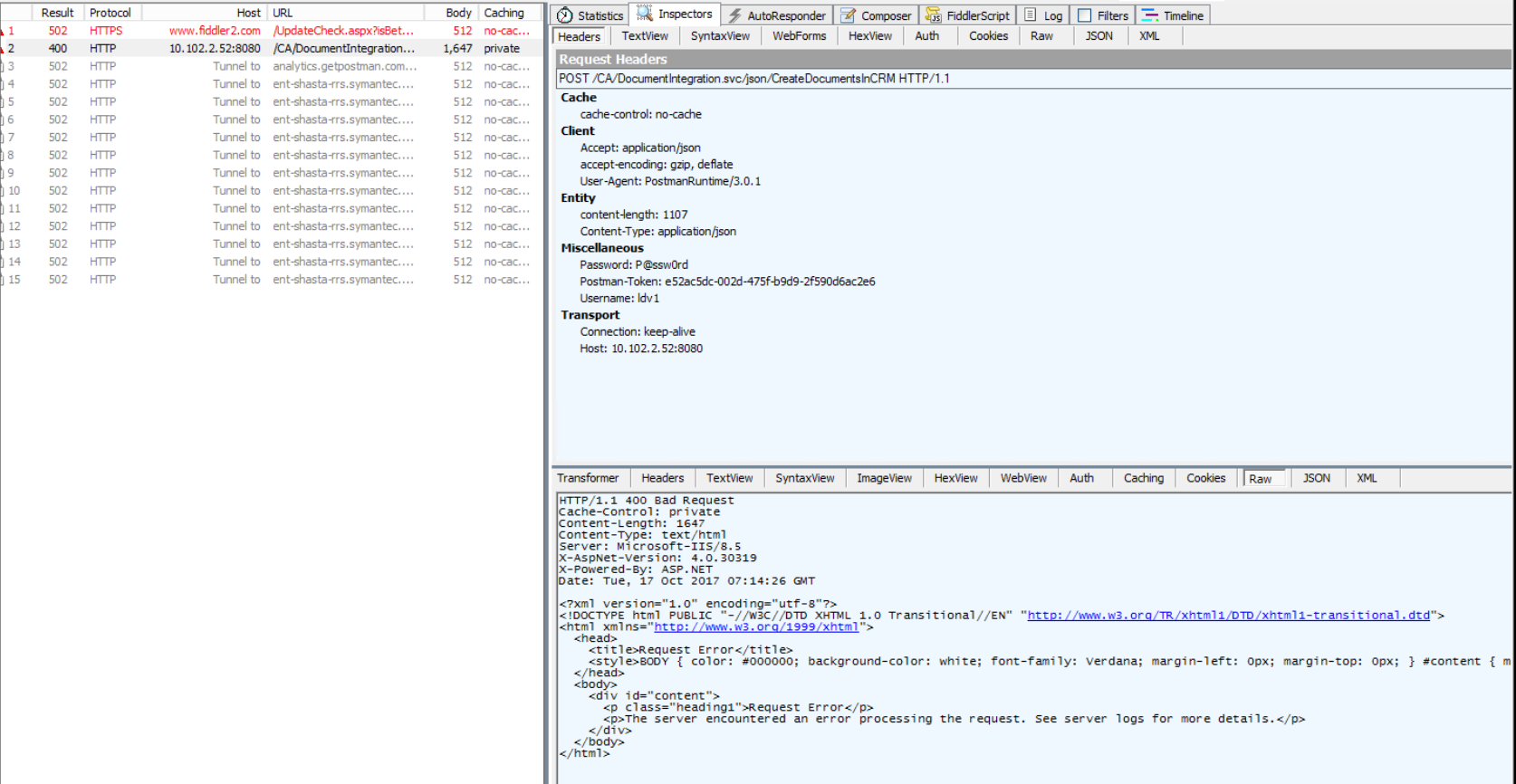This screenshot has height=784, width=1516.
Task: Click the Statistics stopwatch icon
Action: pos(565,15)
